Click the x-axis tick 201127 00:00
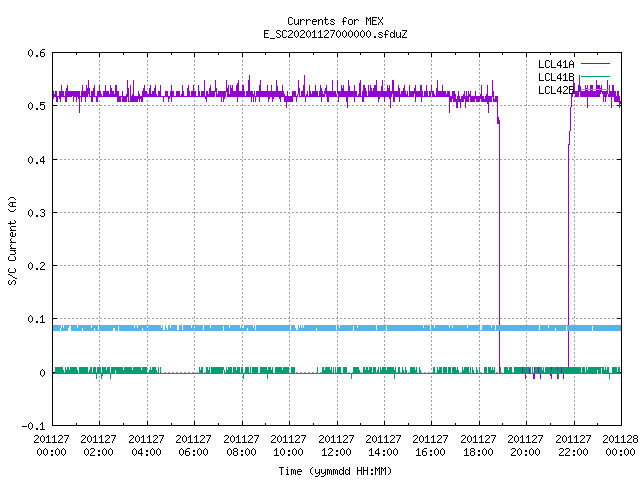This screenshot has height=480, width=640. click(51, 446)
